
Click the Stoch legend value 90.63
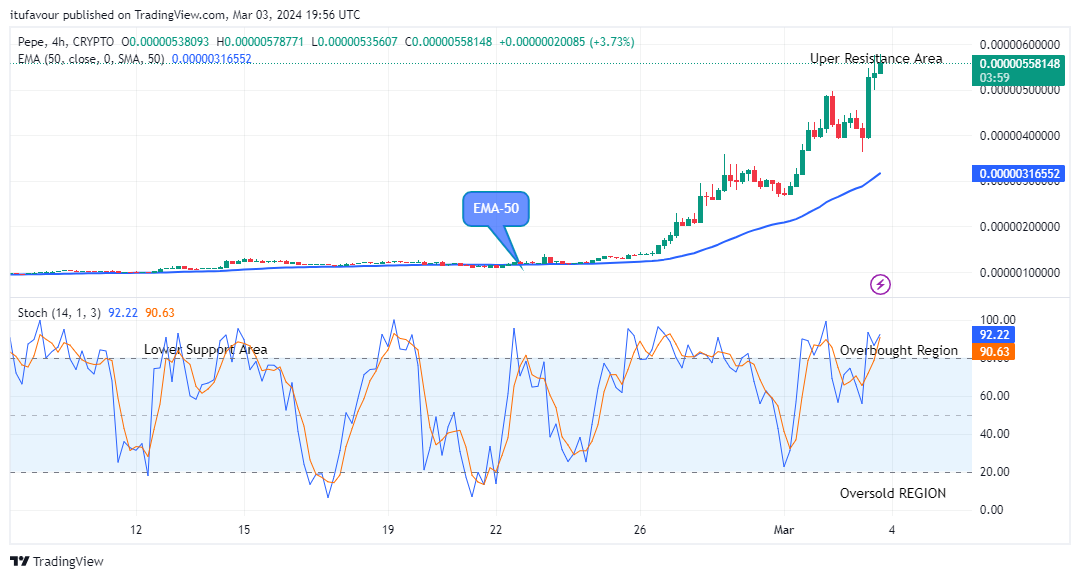tap(160, 313)
